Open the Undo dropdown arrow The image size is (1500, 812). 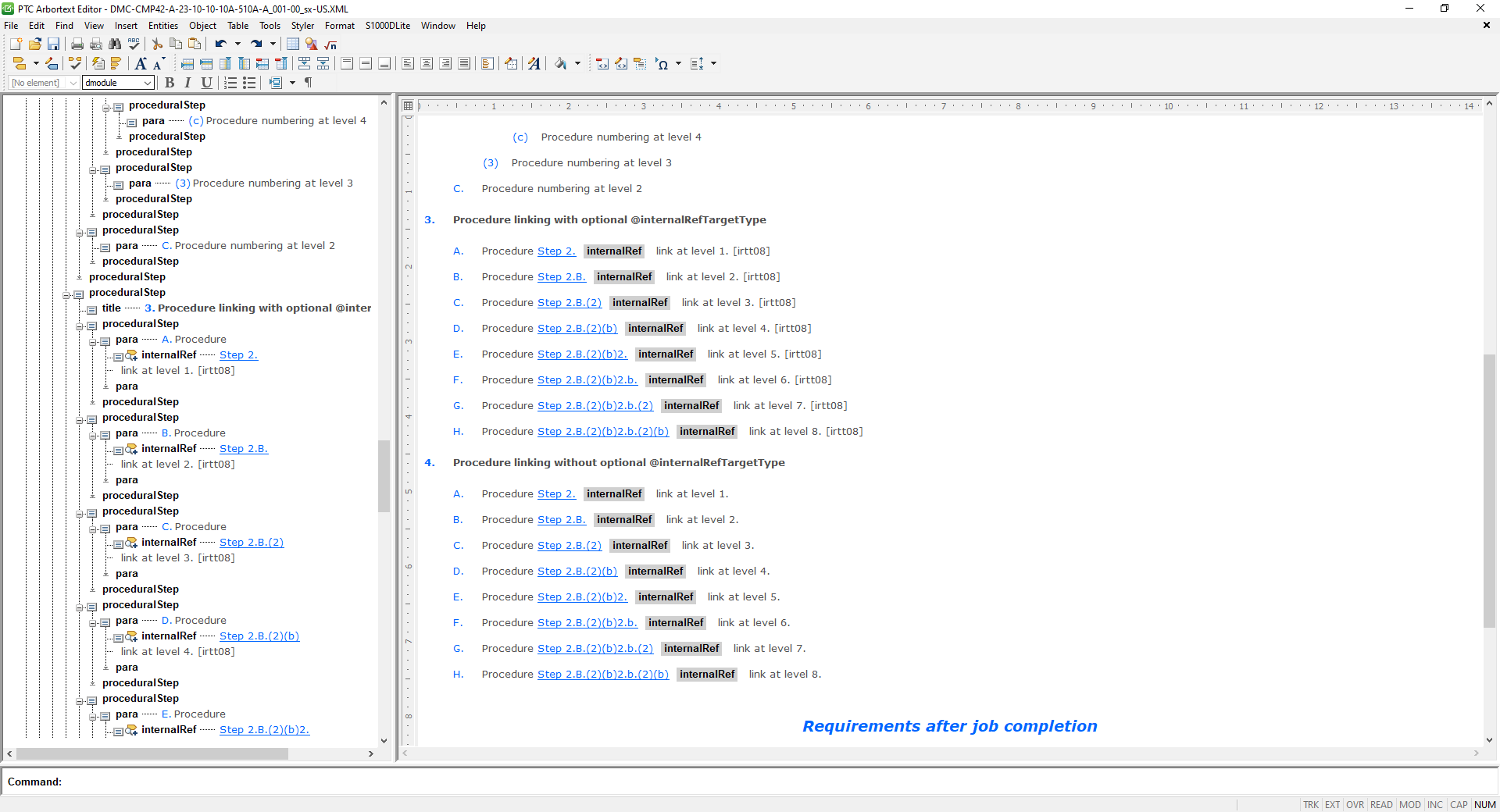point(238,44)
